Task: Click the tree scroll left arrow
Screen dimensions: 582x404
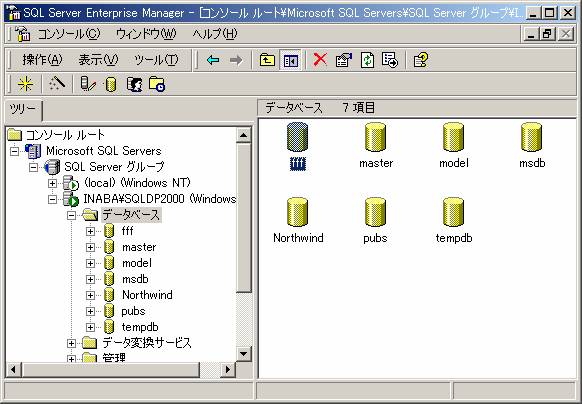Action: tap(13, 369)
